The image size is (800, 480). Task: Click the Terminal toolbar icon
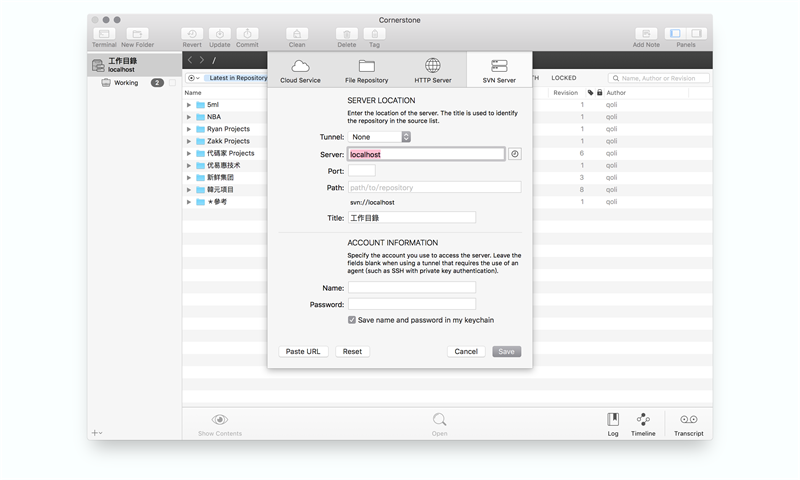point(104,34)
